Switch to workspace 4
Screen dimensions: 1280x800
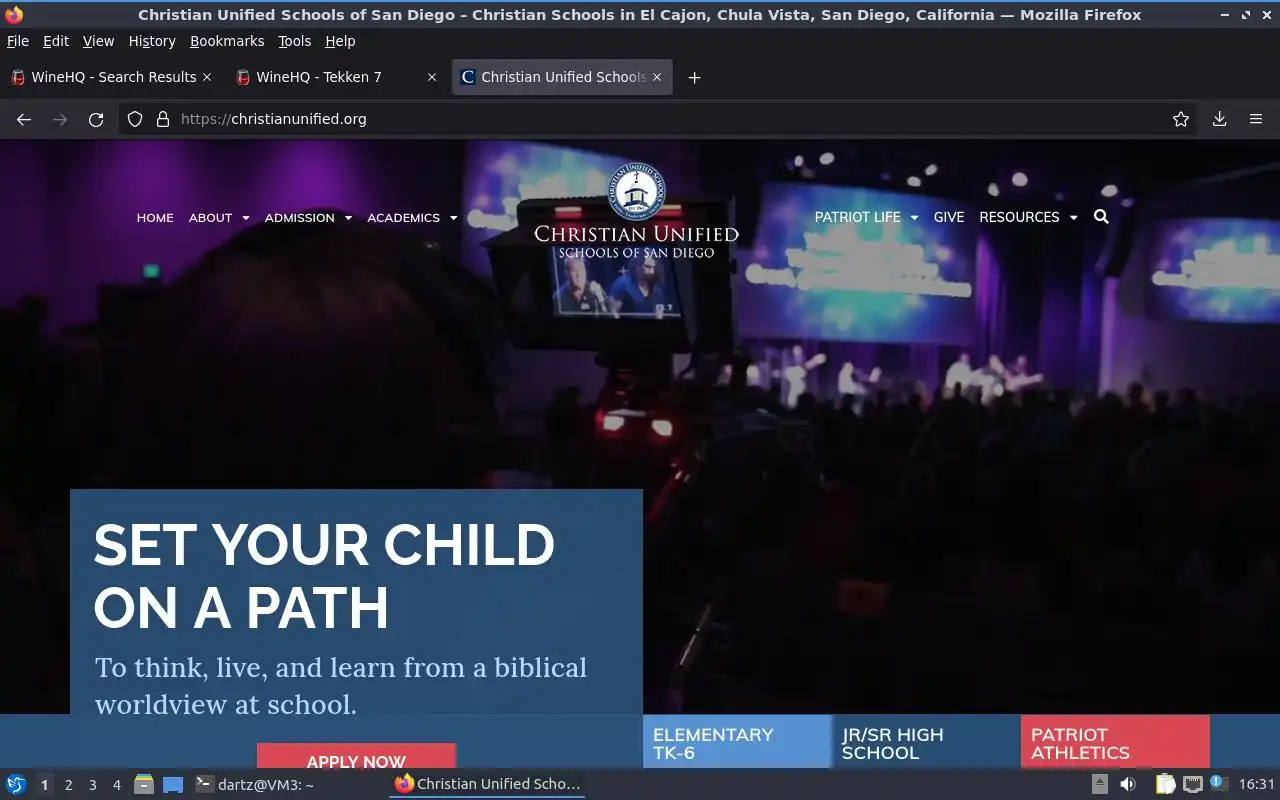click(x=117, y=785)
